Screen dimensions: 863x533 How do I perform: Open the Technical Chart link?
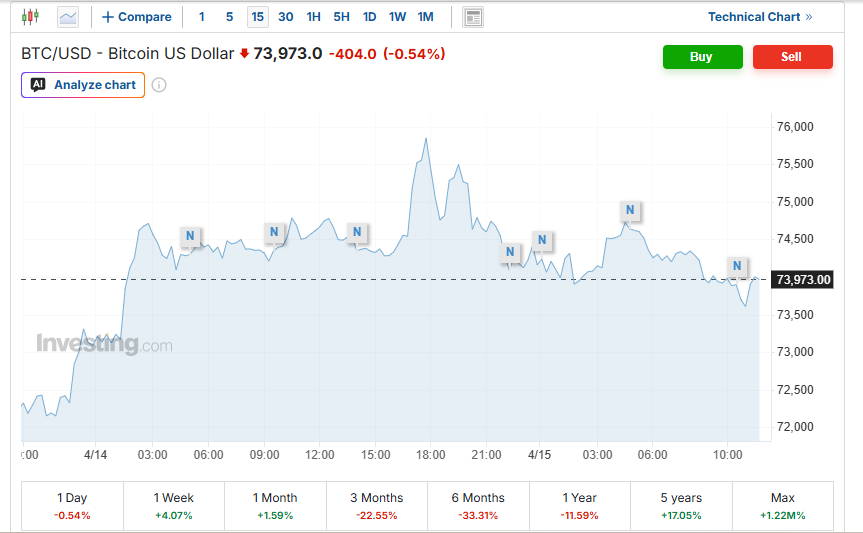coord(760,17)
